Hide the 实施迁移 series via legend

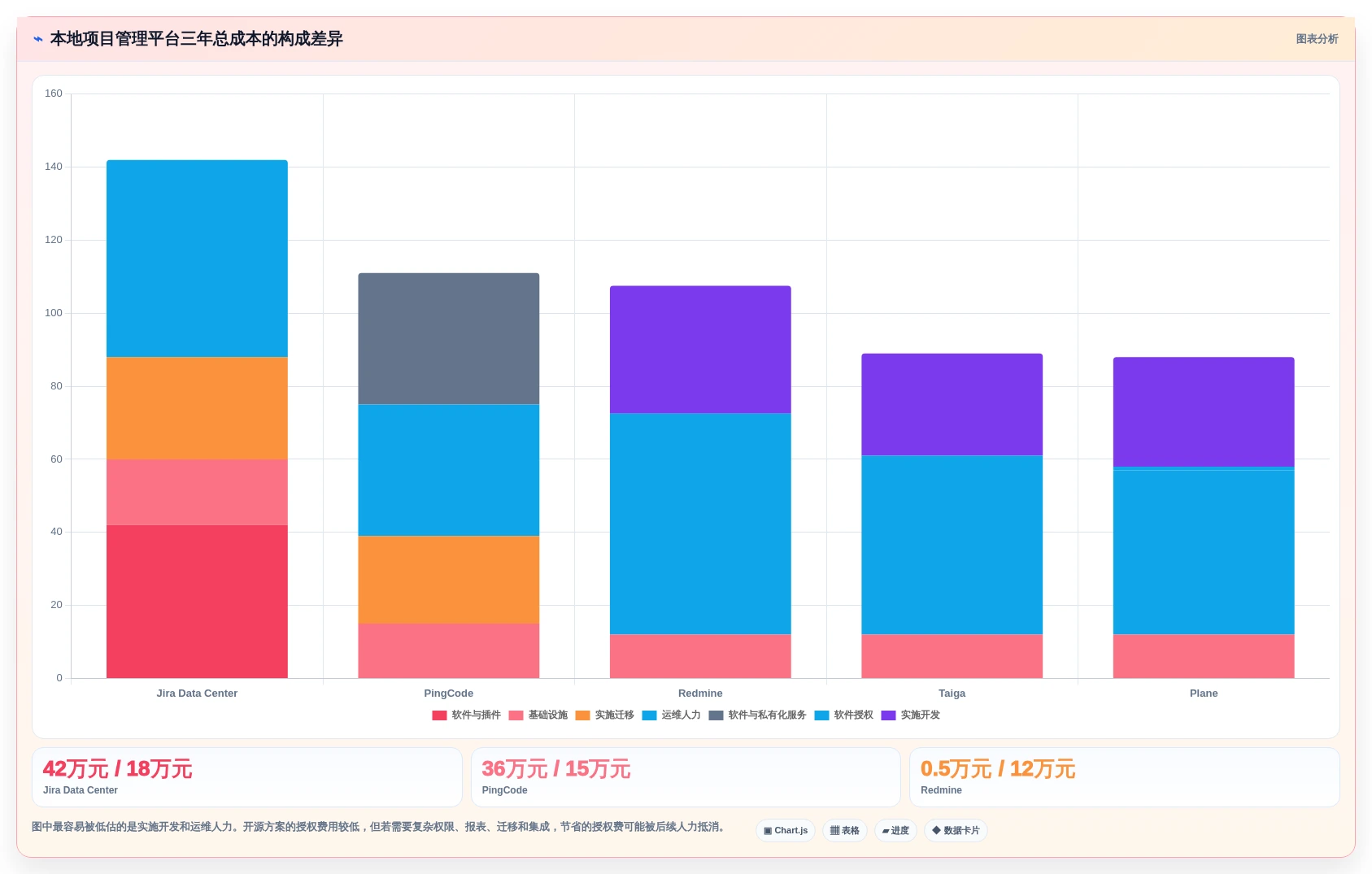point(604,715)
